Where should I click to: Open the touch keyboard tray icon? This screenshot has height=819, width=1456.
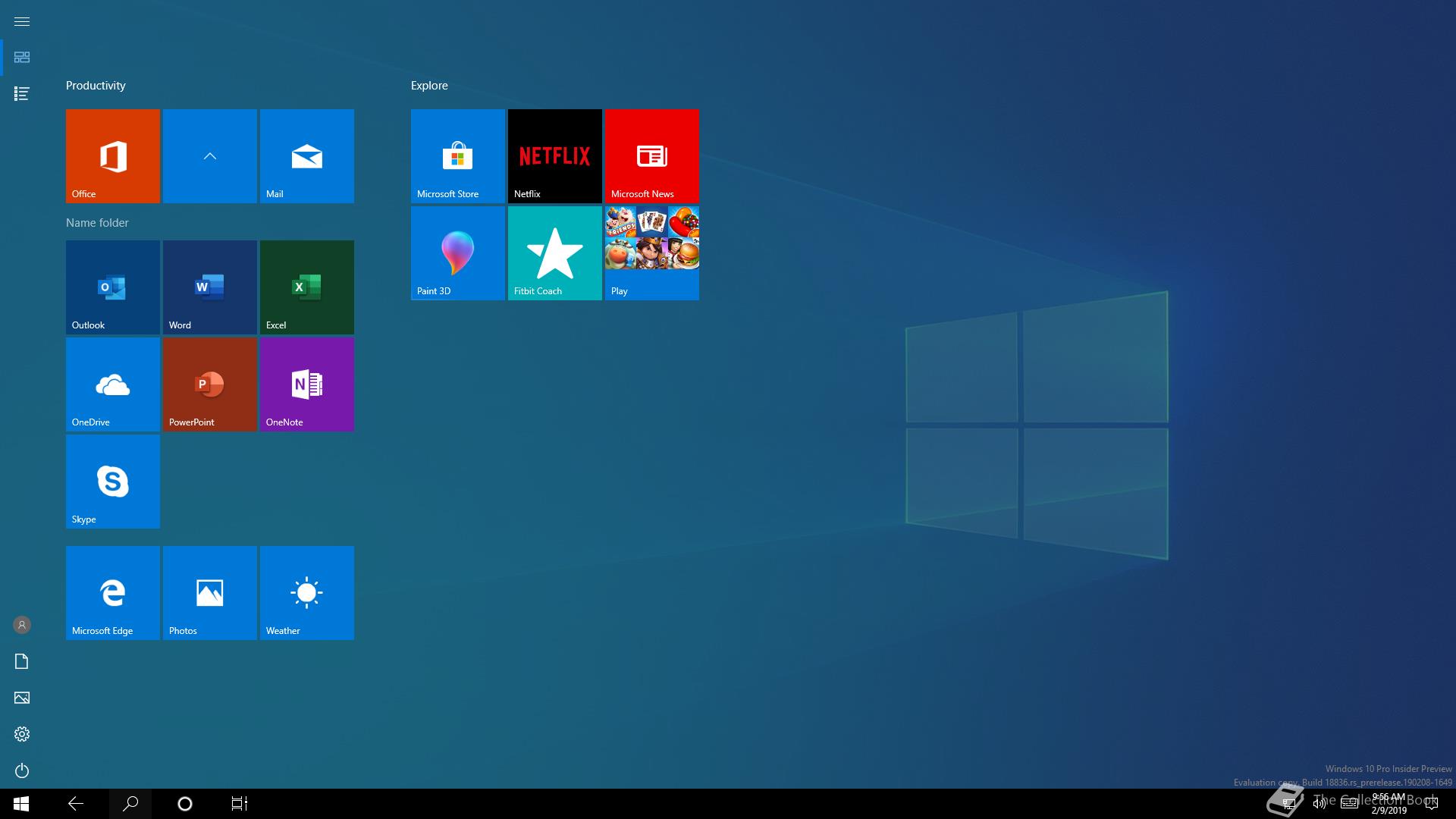click(x=1350, y=804)
